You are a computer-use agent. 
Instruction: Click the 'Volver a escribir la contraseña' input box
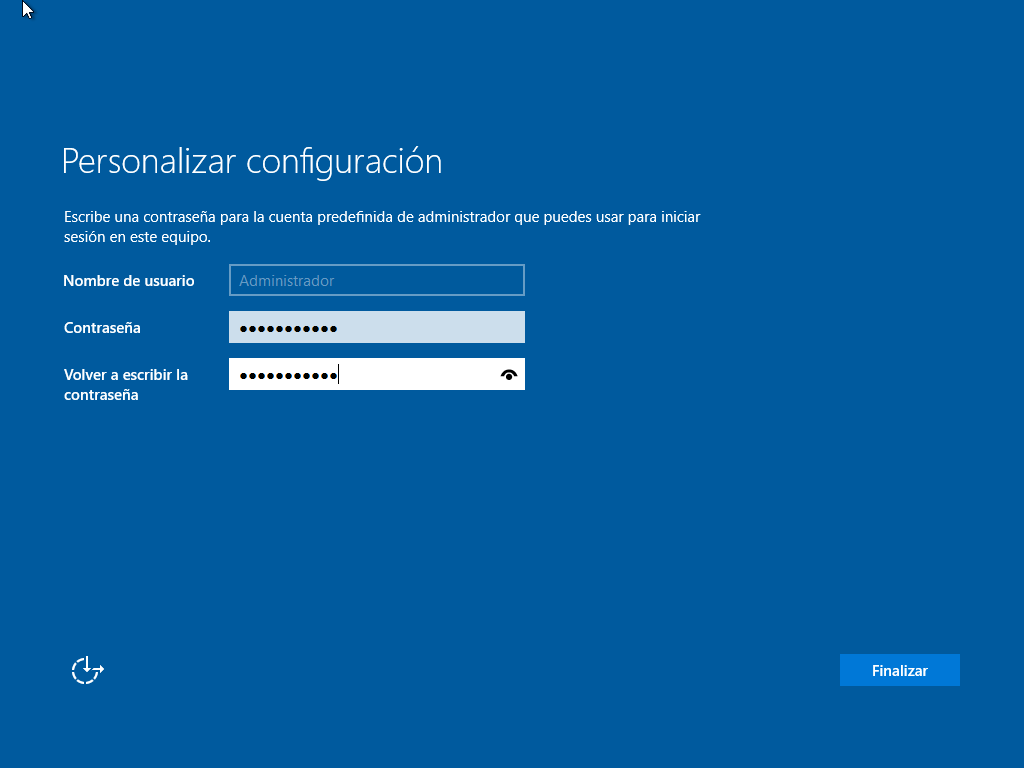[376, 375]
